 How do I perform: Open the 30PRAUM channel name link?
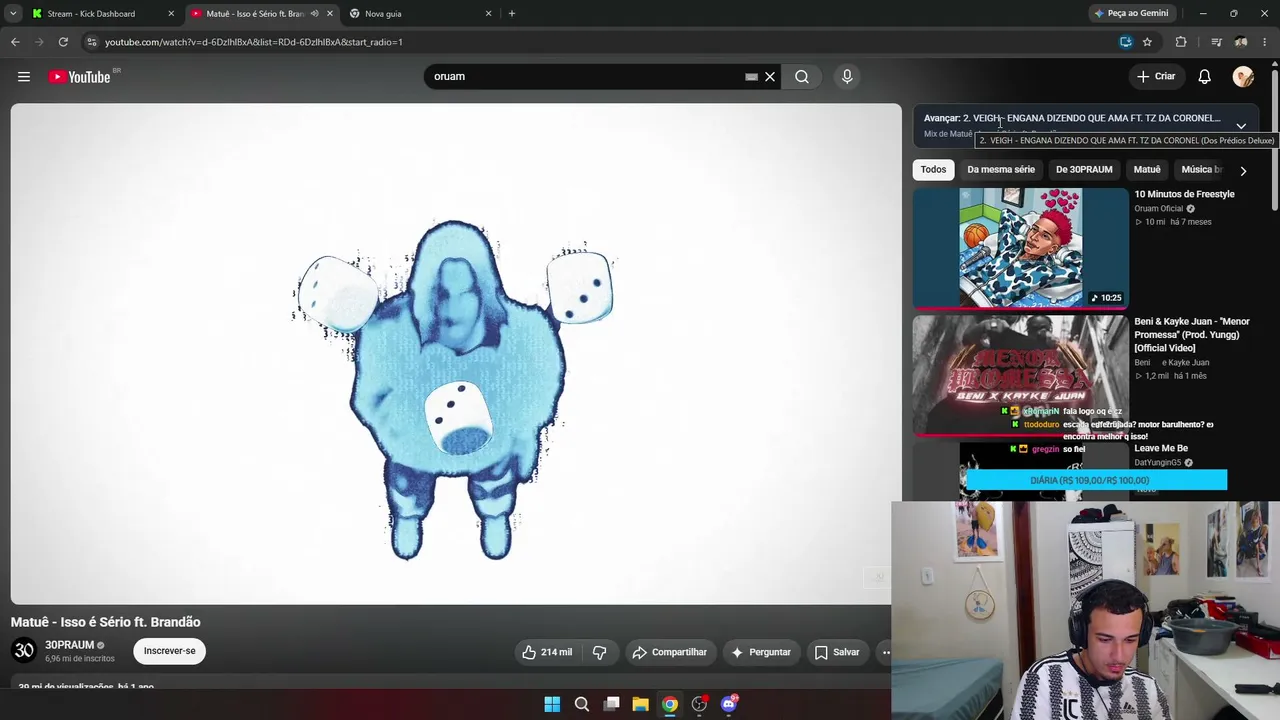69,645
